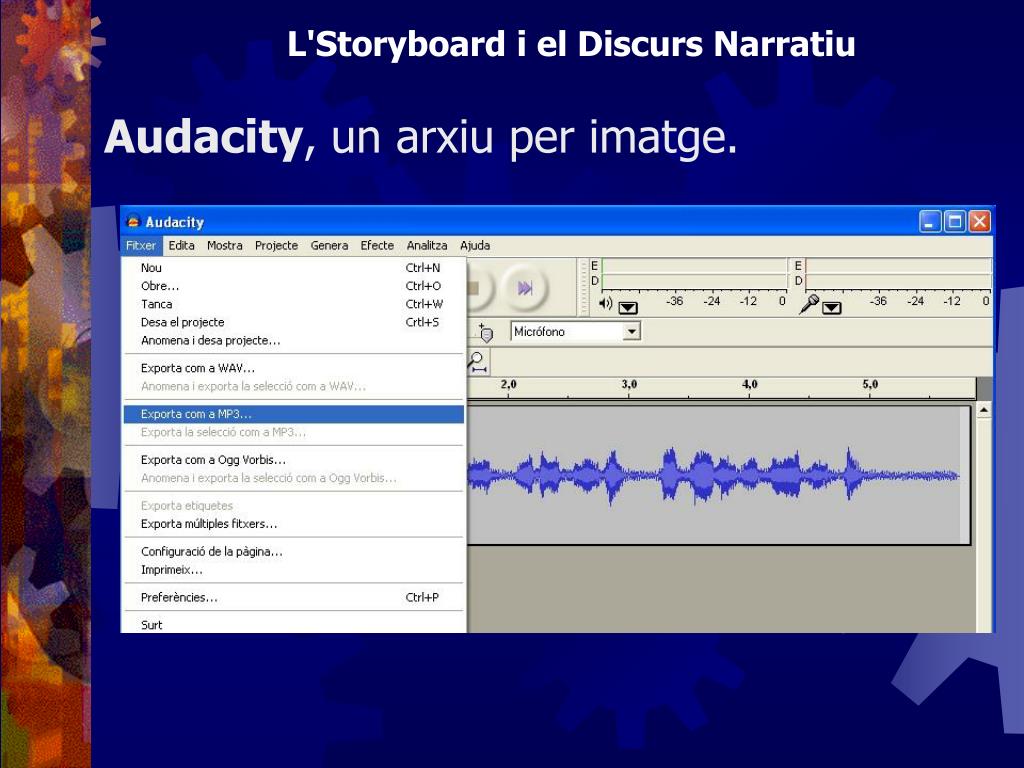The width and height of the screenshot is (1024, 768).
Task: Open the Genera menu
Action: point(329,246)
